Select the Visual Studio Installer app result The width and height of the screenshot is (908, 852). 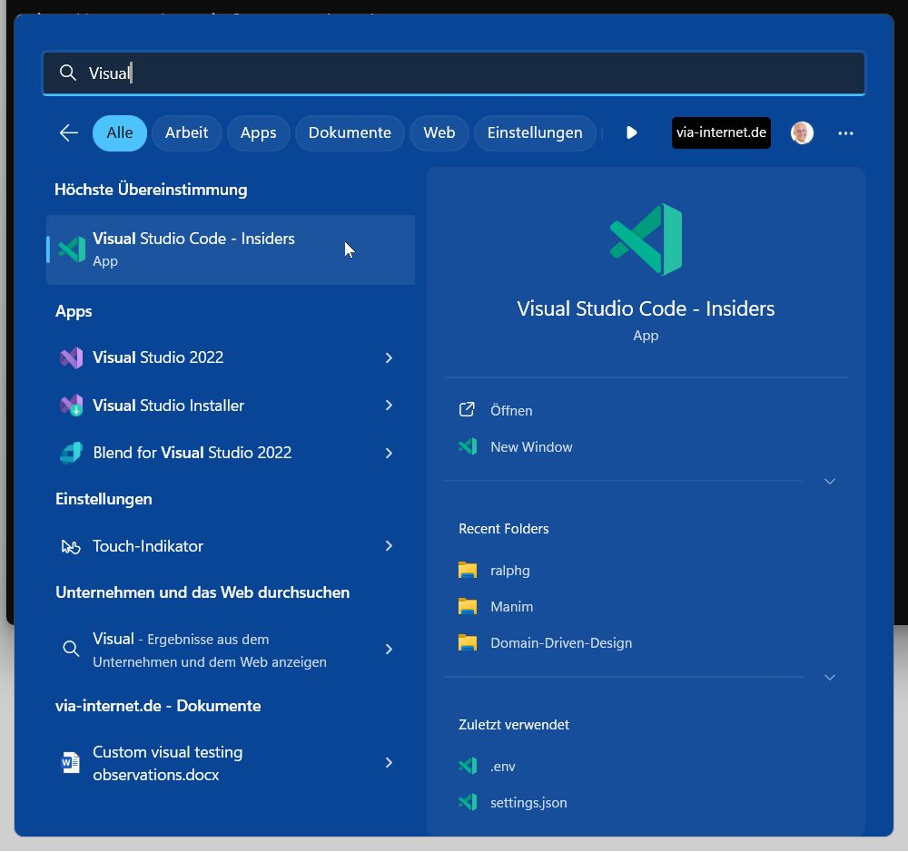[230, 405]
